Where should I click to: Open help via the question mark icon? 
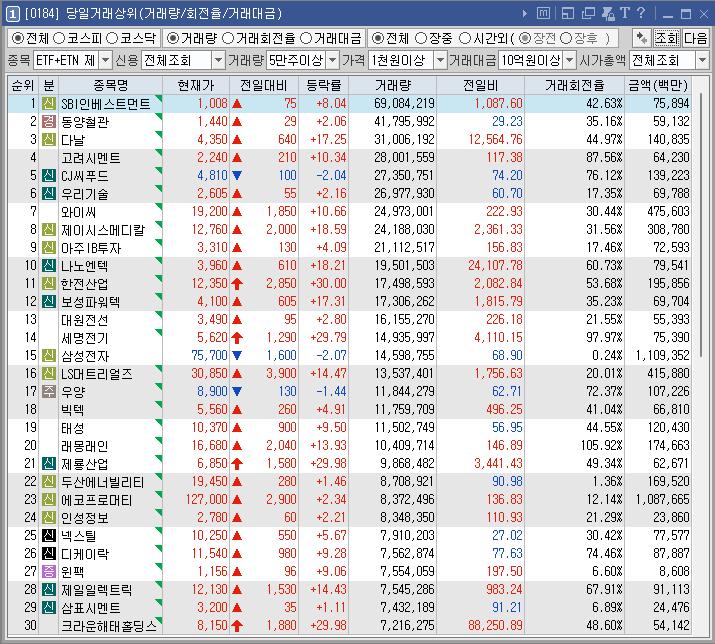641,13
